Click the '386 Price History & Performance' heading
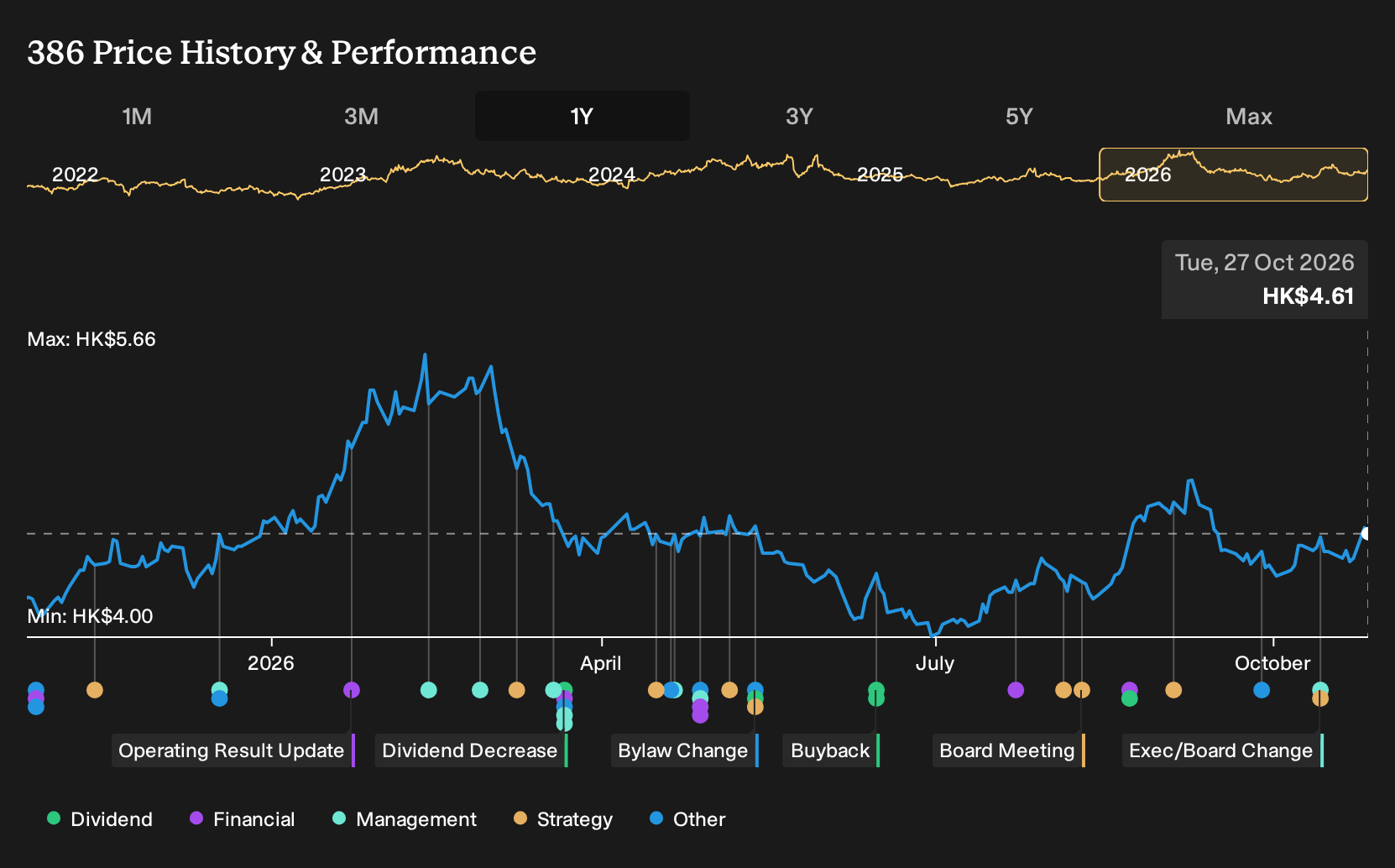Viewport: 1395px width, 868px height. [x=282, y=52]
